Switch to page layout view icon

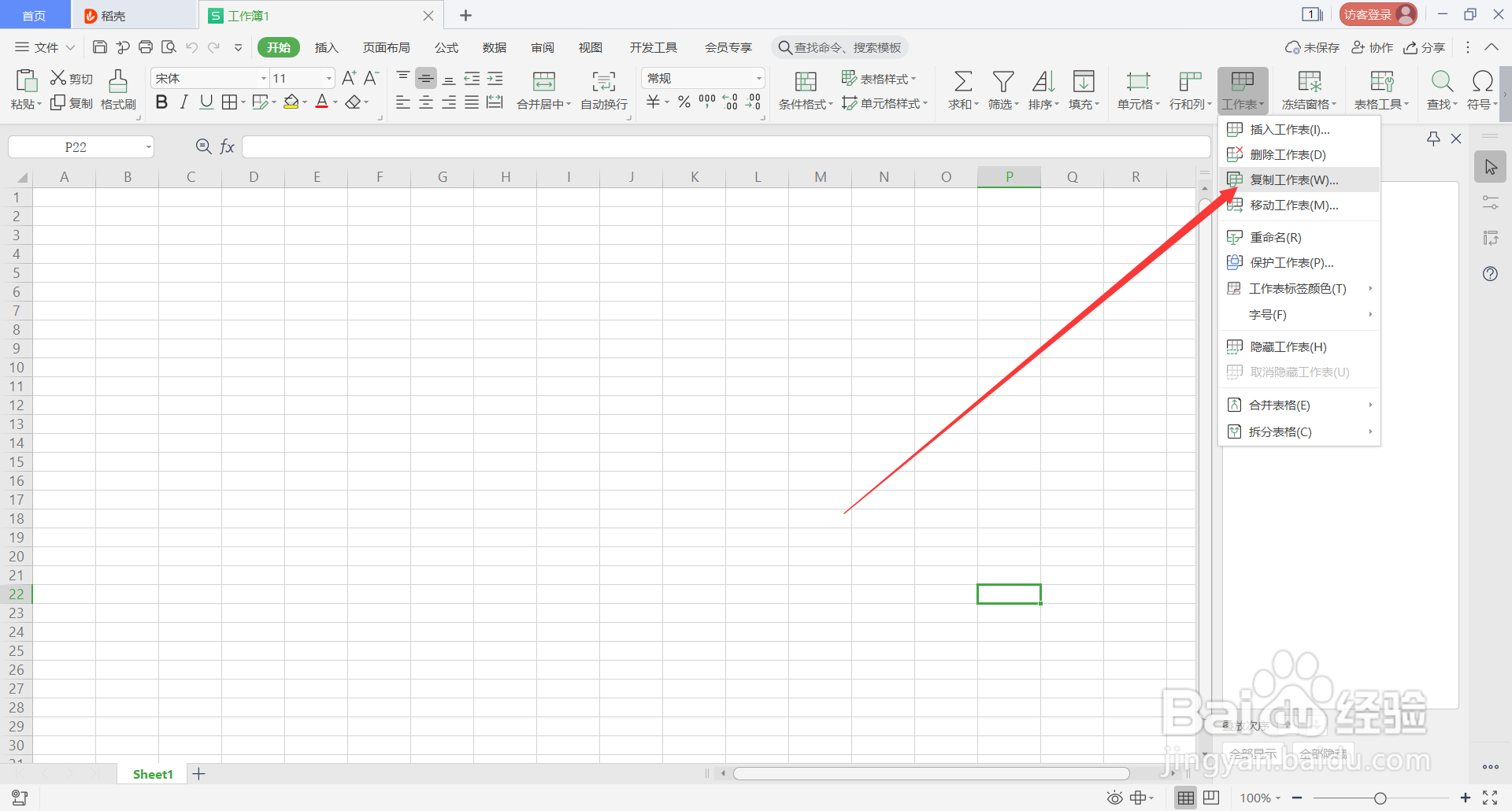(1211, 798)
